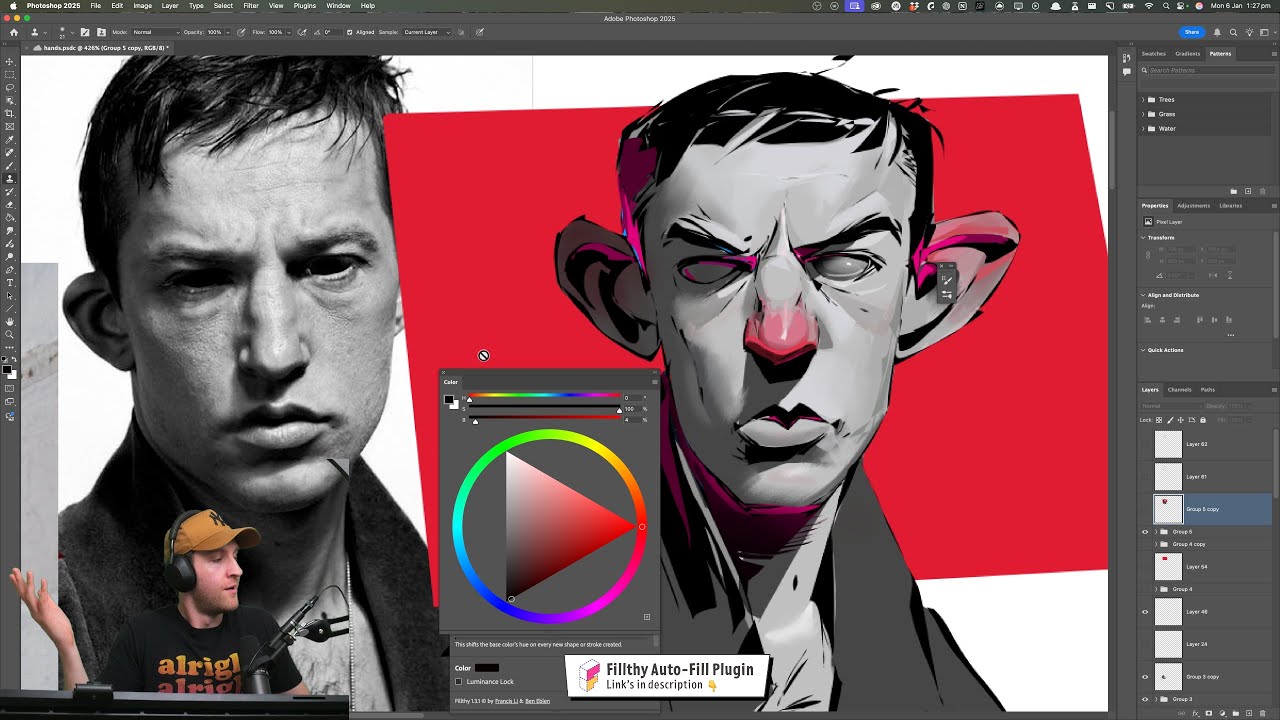Toggle visibility of Group 3 copy
This screenshot has width=1280, height=720.
click(x=1145, y=677)
